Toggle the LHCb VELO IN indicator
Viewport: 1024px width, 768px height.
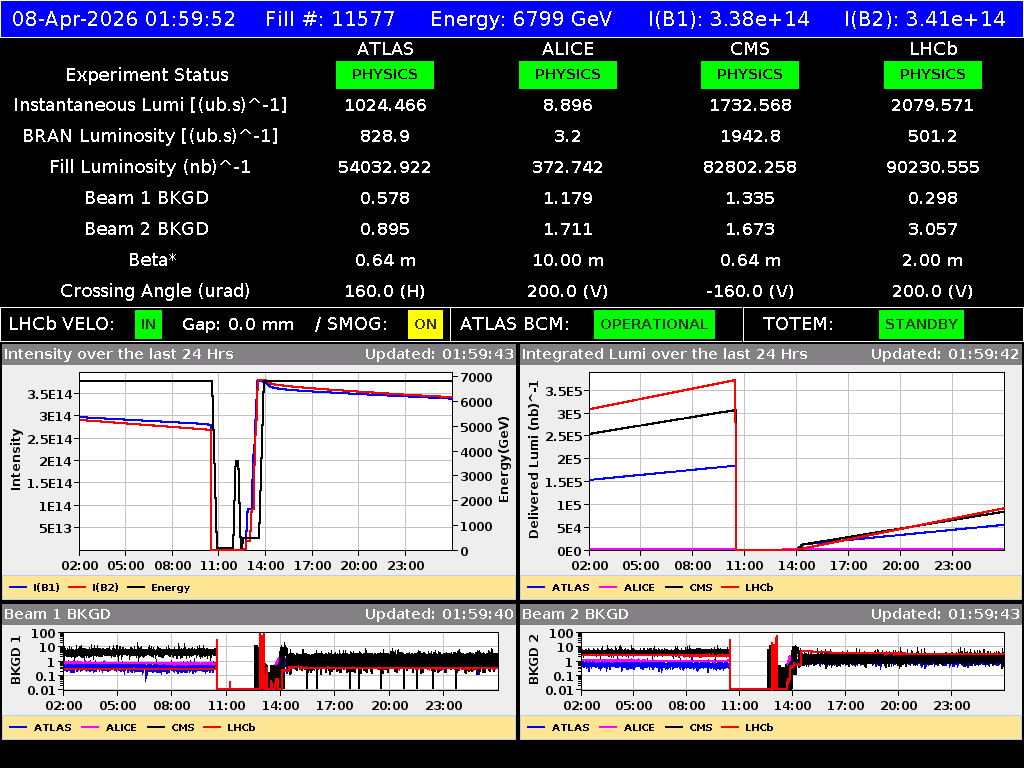point(146,324)
